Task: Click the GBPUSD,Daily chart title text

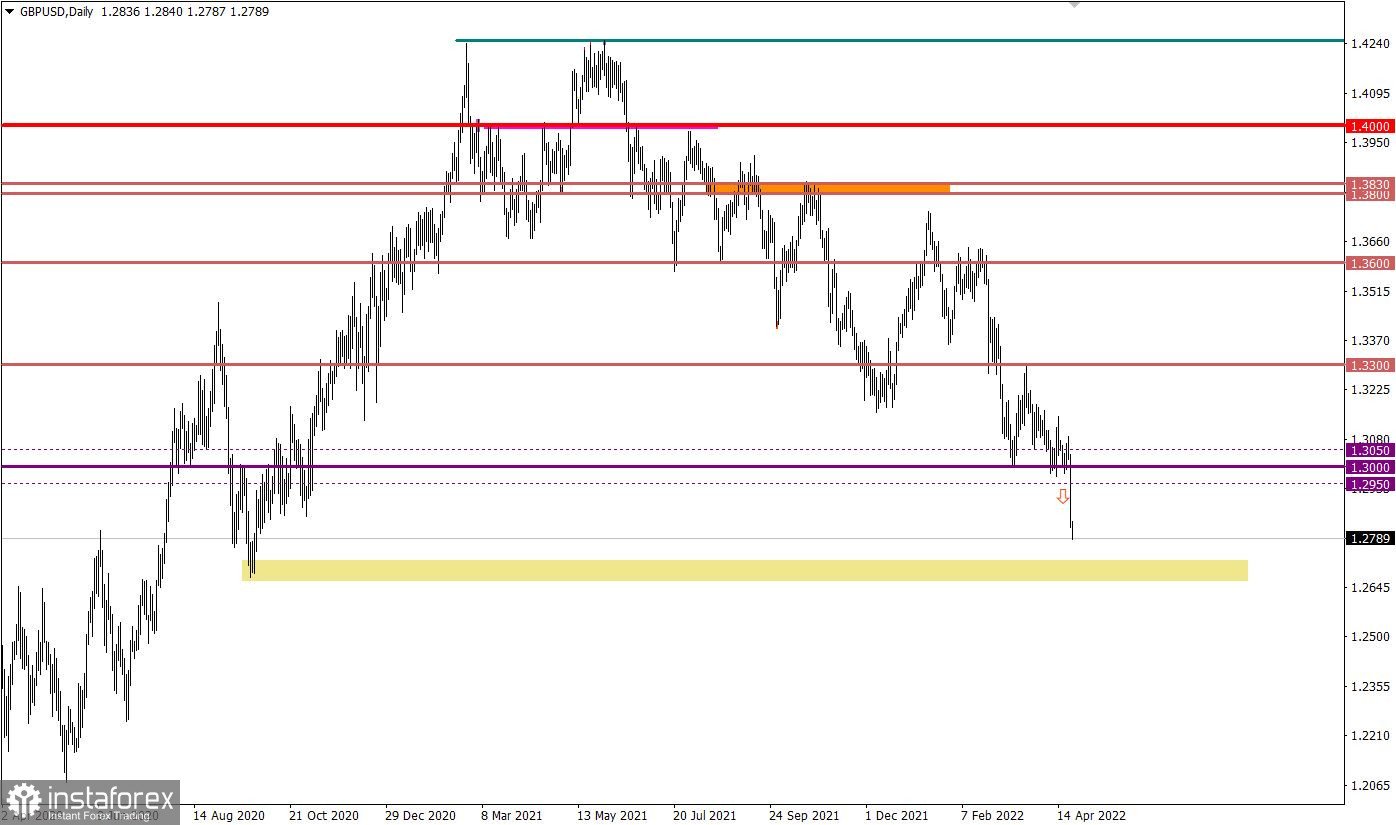Action: point(55,11)
